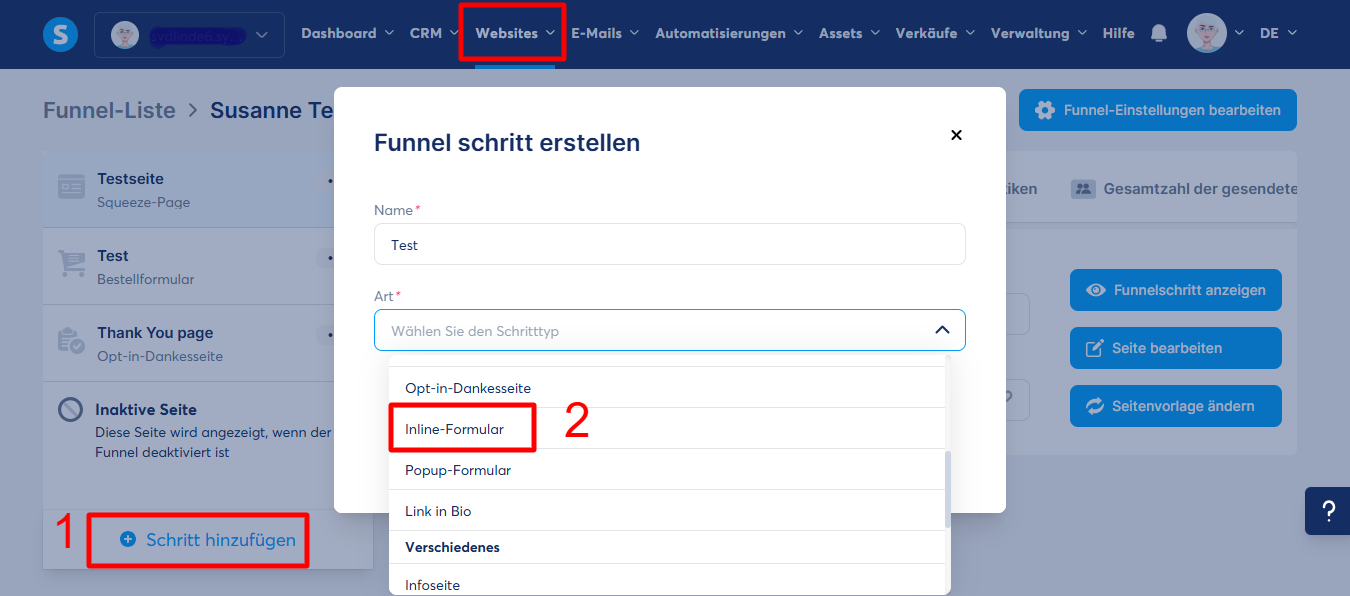Select the Thank You page step
This screenshot has height=596, width=1350.
(188, 343)
